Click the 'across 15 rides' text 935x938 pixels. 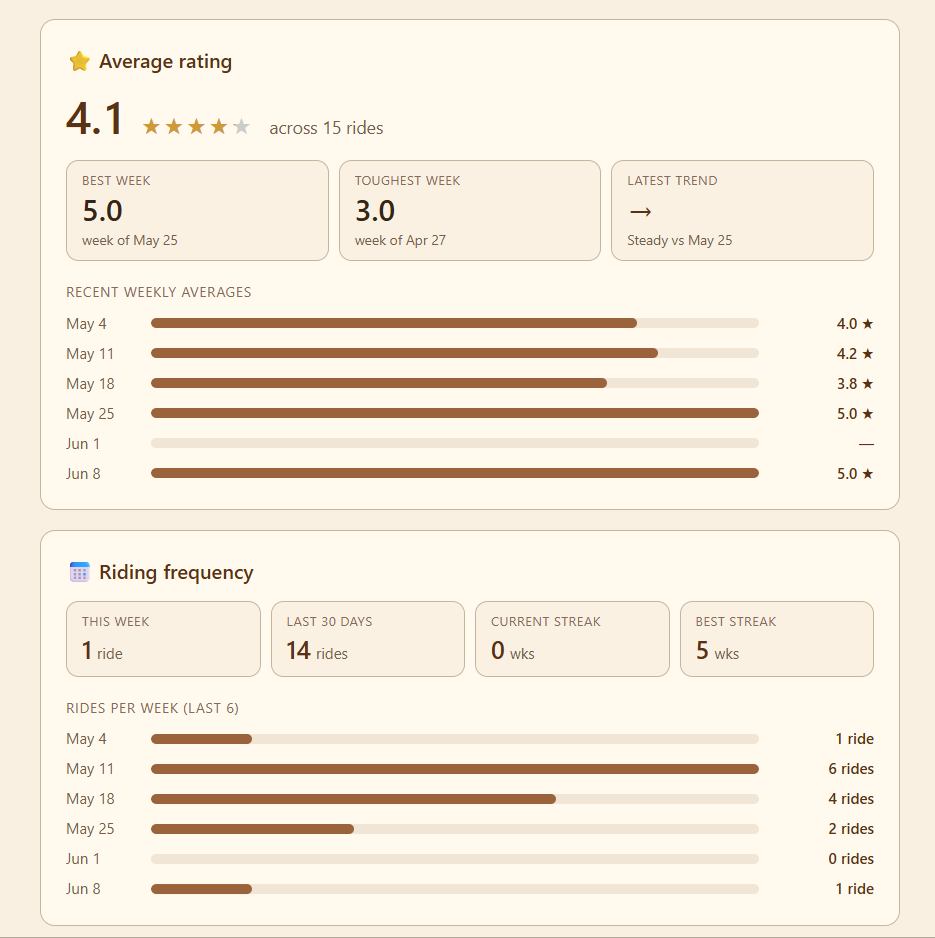coord(326,128)
